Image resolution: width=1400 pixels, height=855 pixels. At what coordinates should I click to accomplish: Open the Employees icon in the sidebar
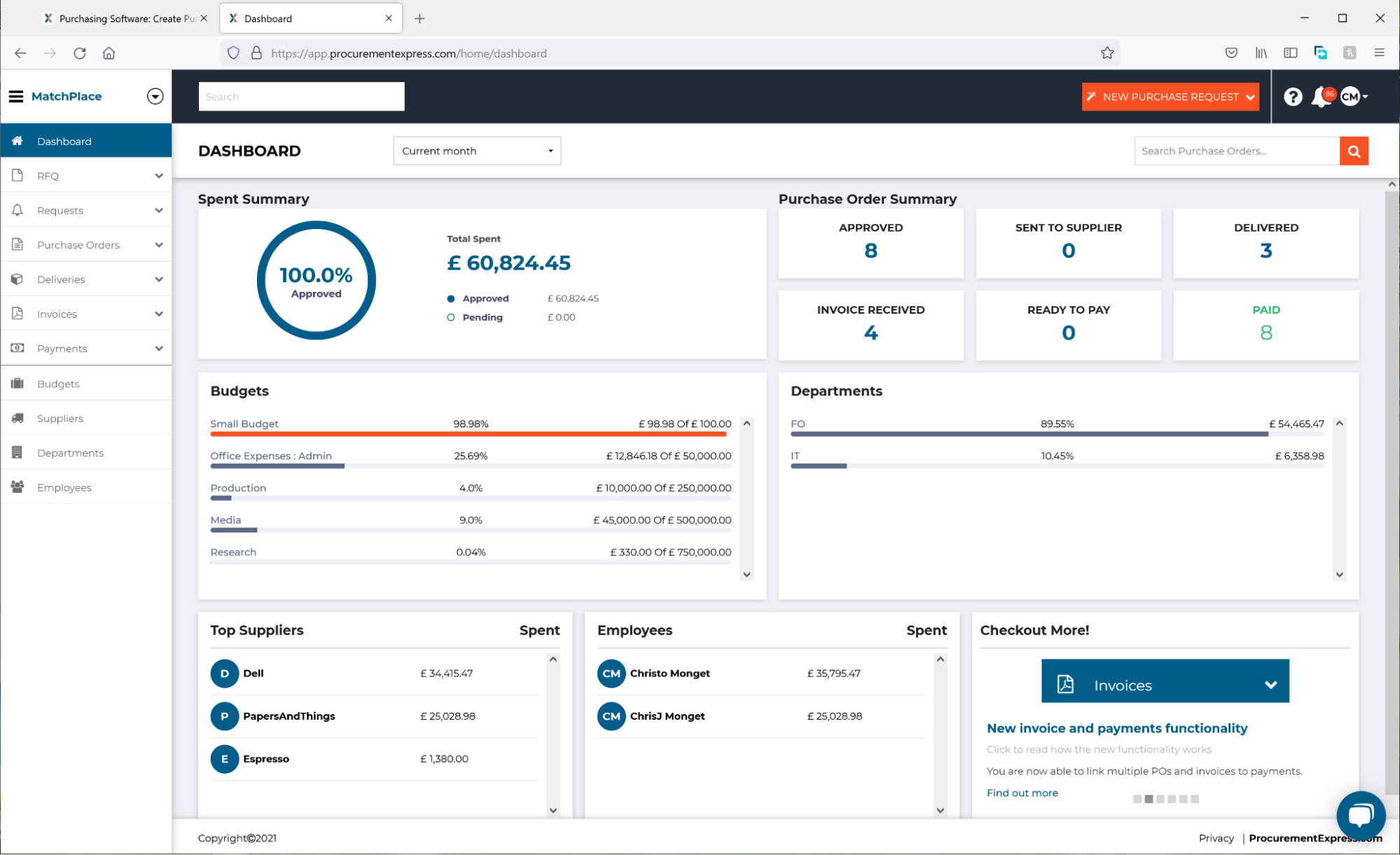point(16,487)
